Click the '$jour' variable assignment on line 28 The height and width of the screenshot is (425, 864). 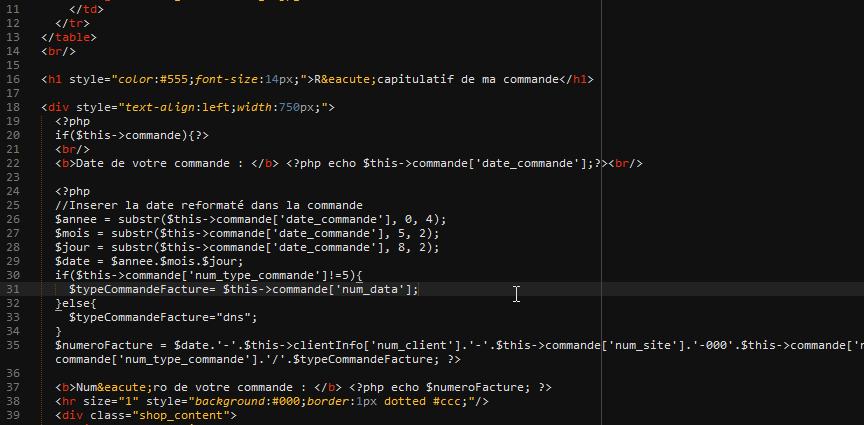[x=72, y=248]
